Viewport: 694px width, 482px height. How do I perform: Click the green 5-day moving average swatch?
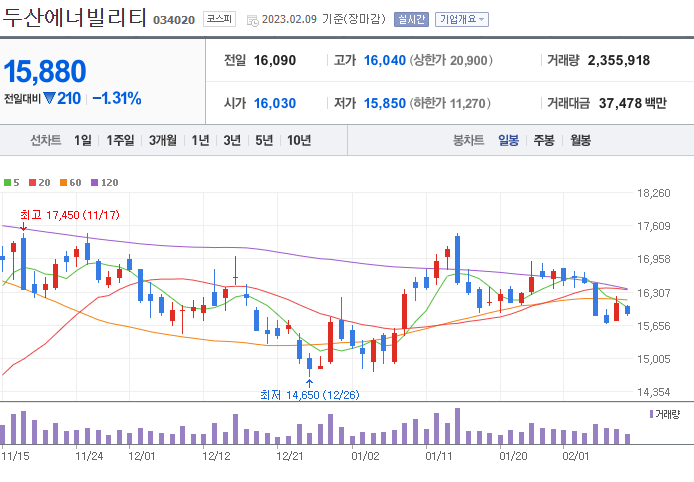click(x=8, y=182)
